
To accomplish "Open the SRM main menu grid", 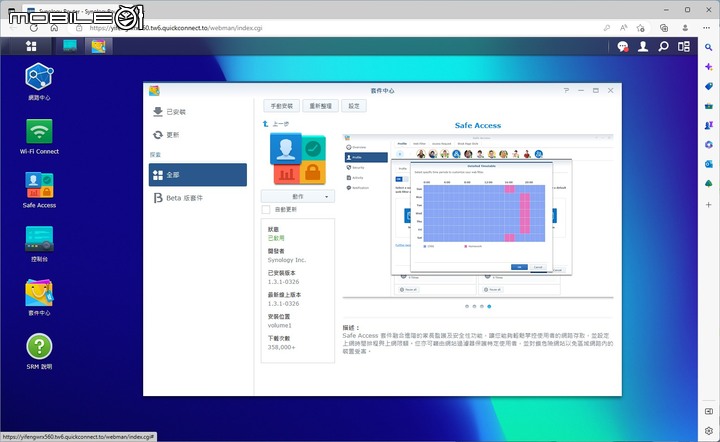I will (x=31, y=46).
